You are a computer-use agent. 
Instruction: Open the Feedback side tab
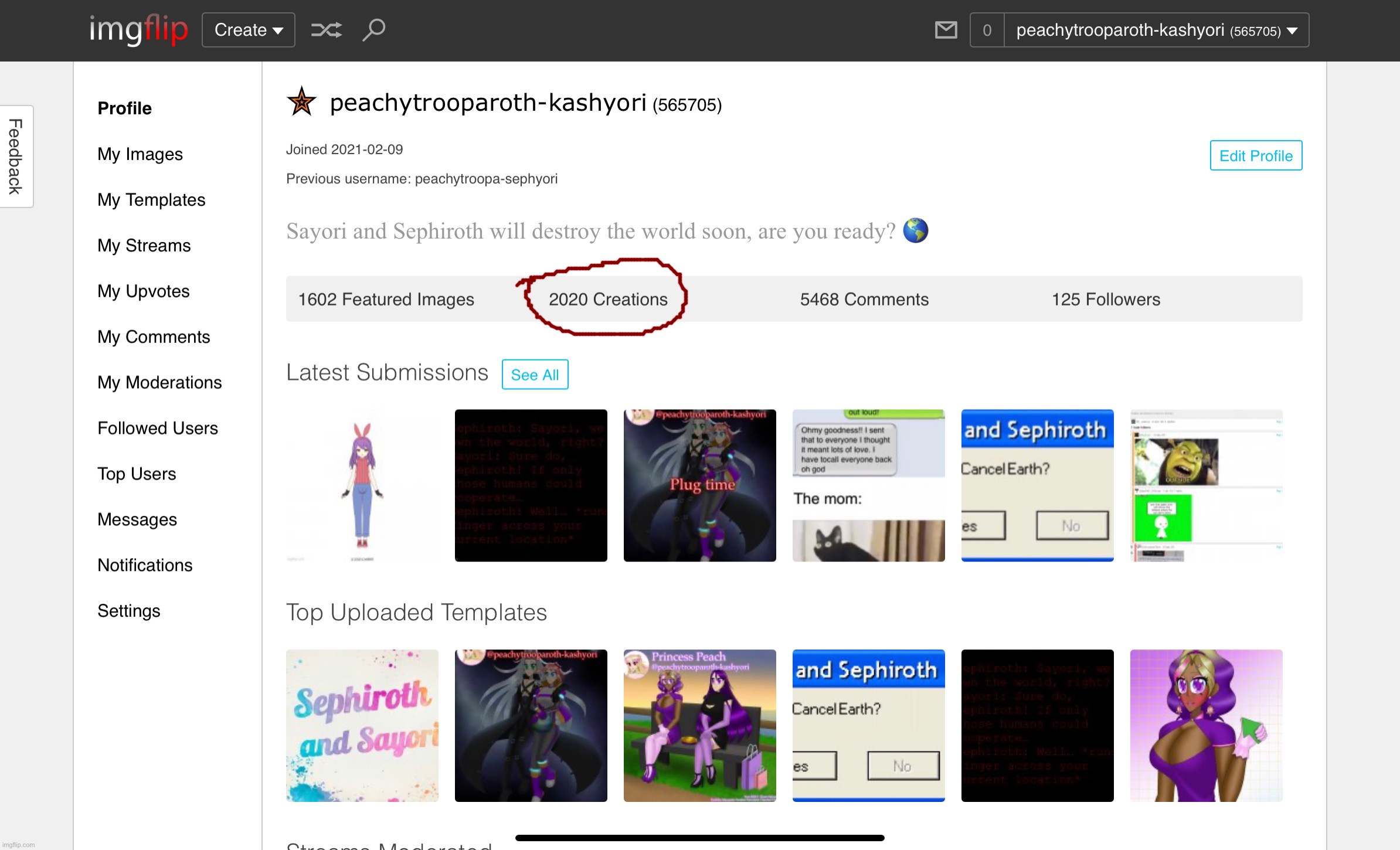[x=16, y=157]
